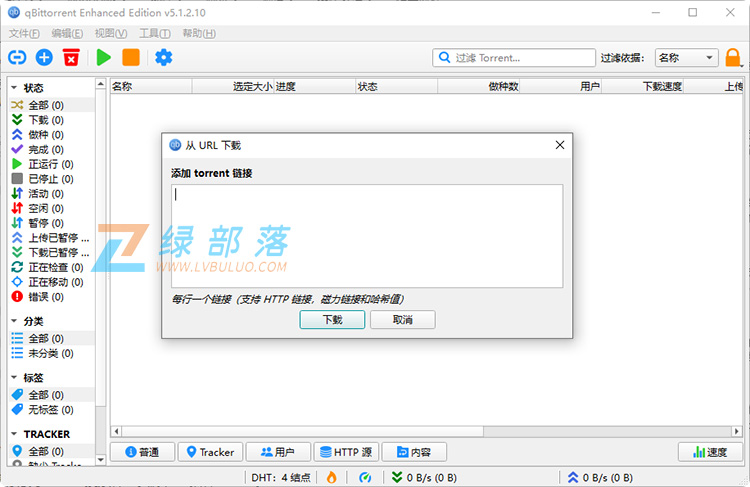Switch to the Tracker tab

click(x=210, y=452)
